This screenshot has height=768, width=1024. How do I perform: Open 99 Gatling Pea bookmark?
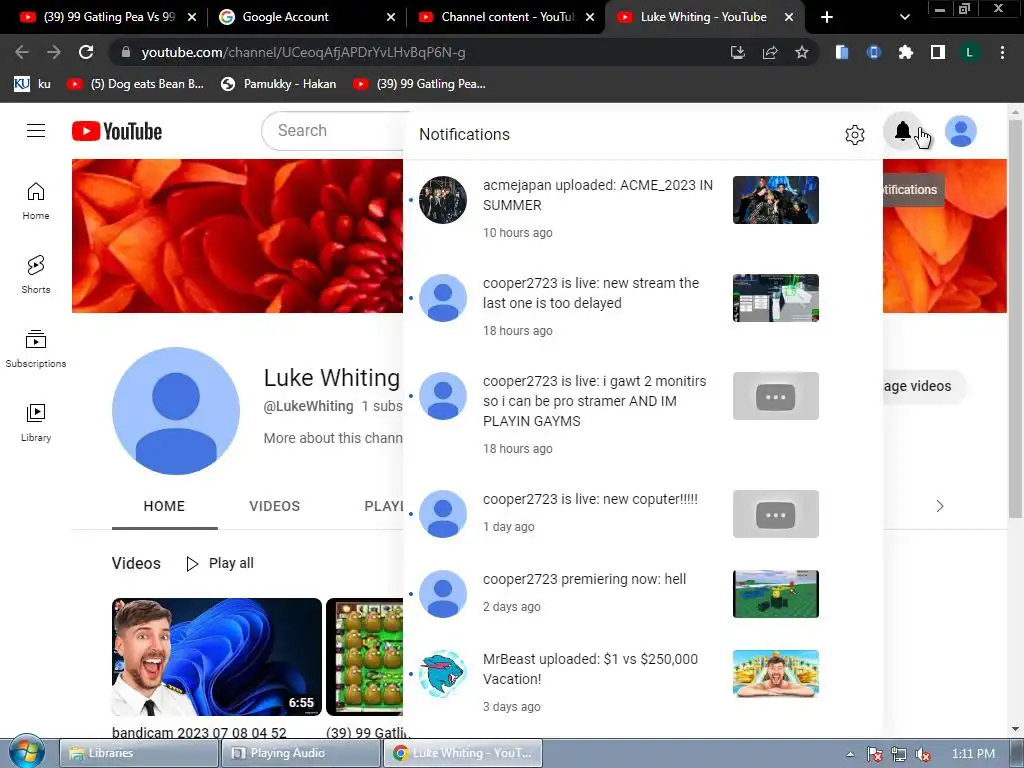point(419,84)
